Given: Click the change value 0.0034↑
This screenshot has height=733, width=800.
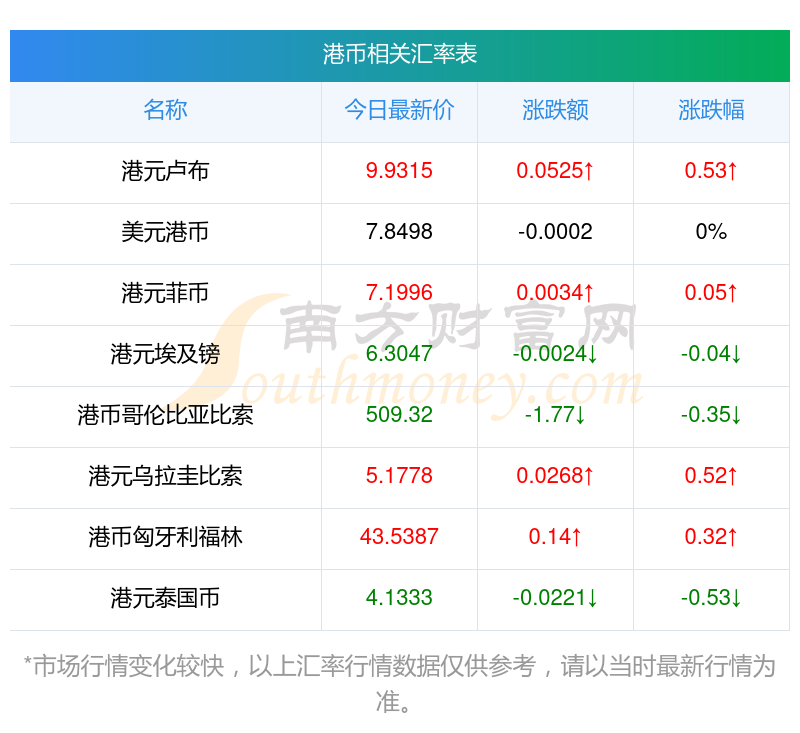Looking at the screenshot, I should click(x=555, y=293).
